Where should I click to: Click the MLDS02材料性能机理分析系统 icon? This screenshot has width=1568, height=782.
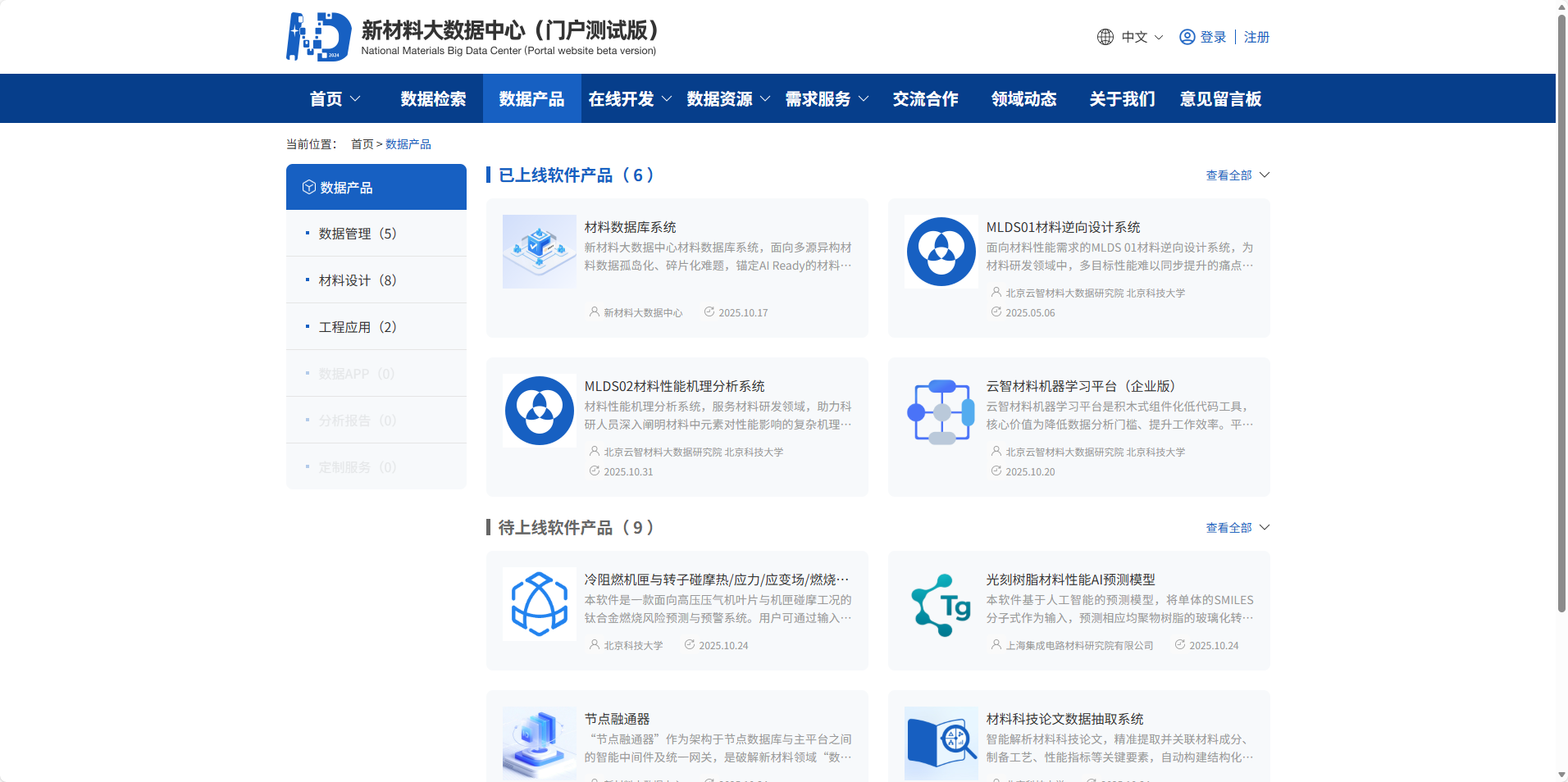tap(539, 411)
